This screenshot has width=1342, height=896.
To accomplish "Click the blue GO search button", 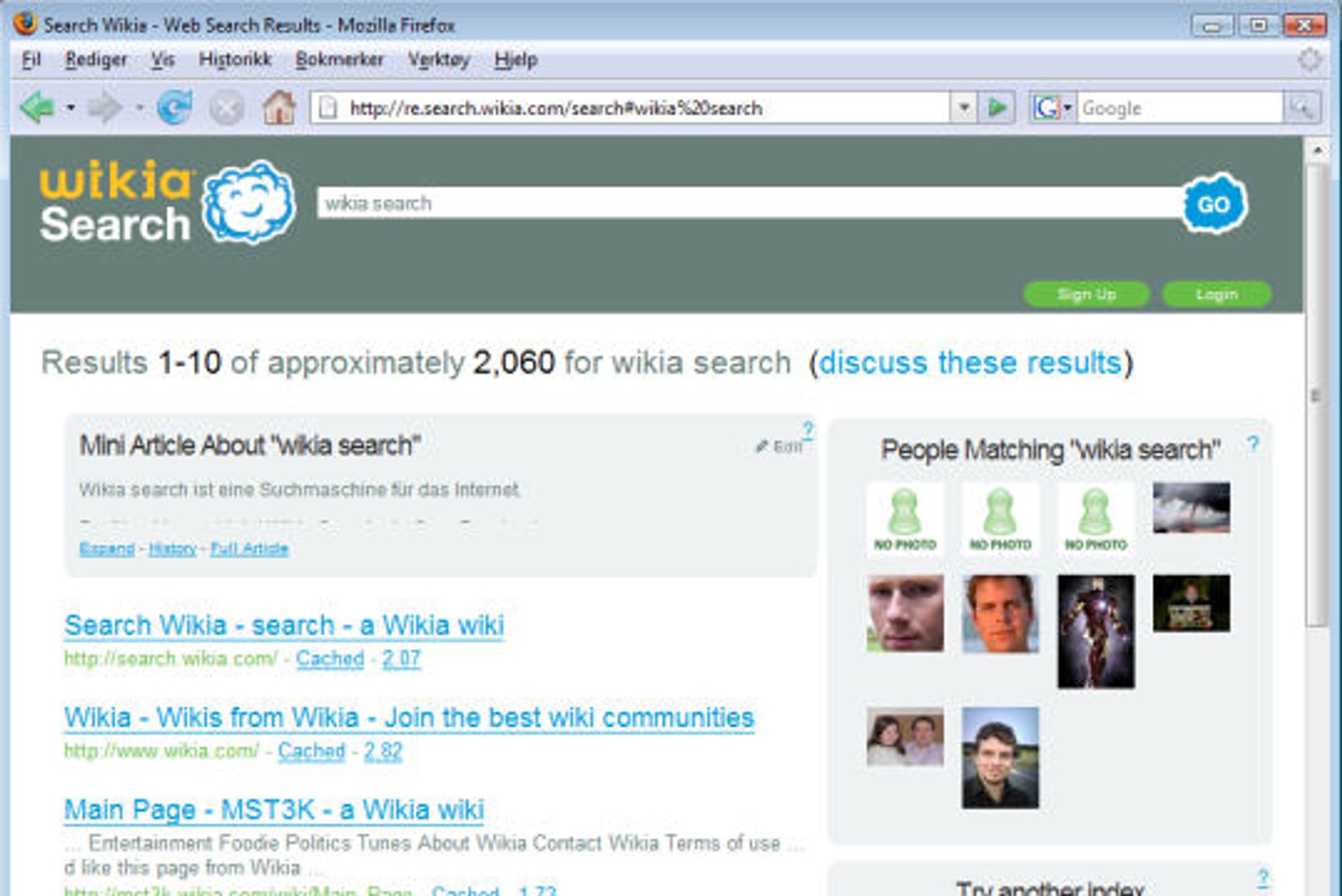I will click(x=1213, y=203).
